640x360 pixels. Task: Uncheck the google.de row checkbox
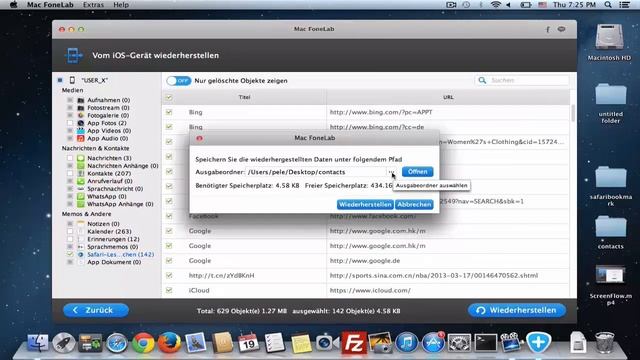point(169,260)
